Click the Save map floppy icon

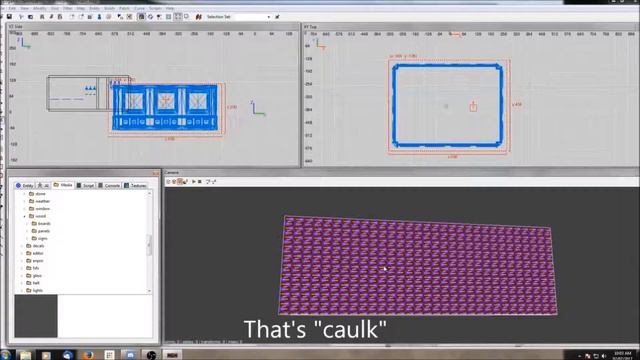9,17
